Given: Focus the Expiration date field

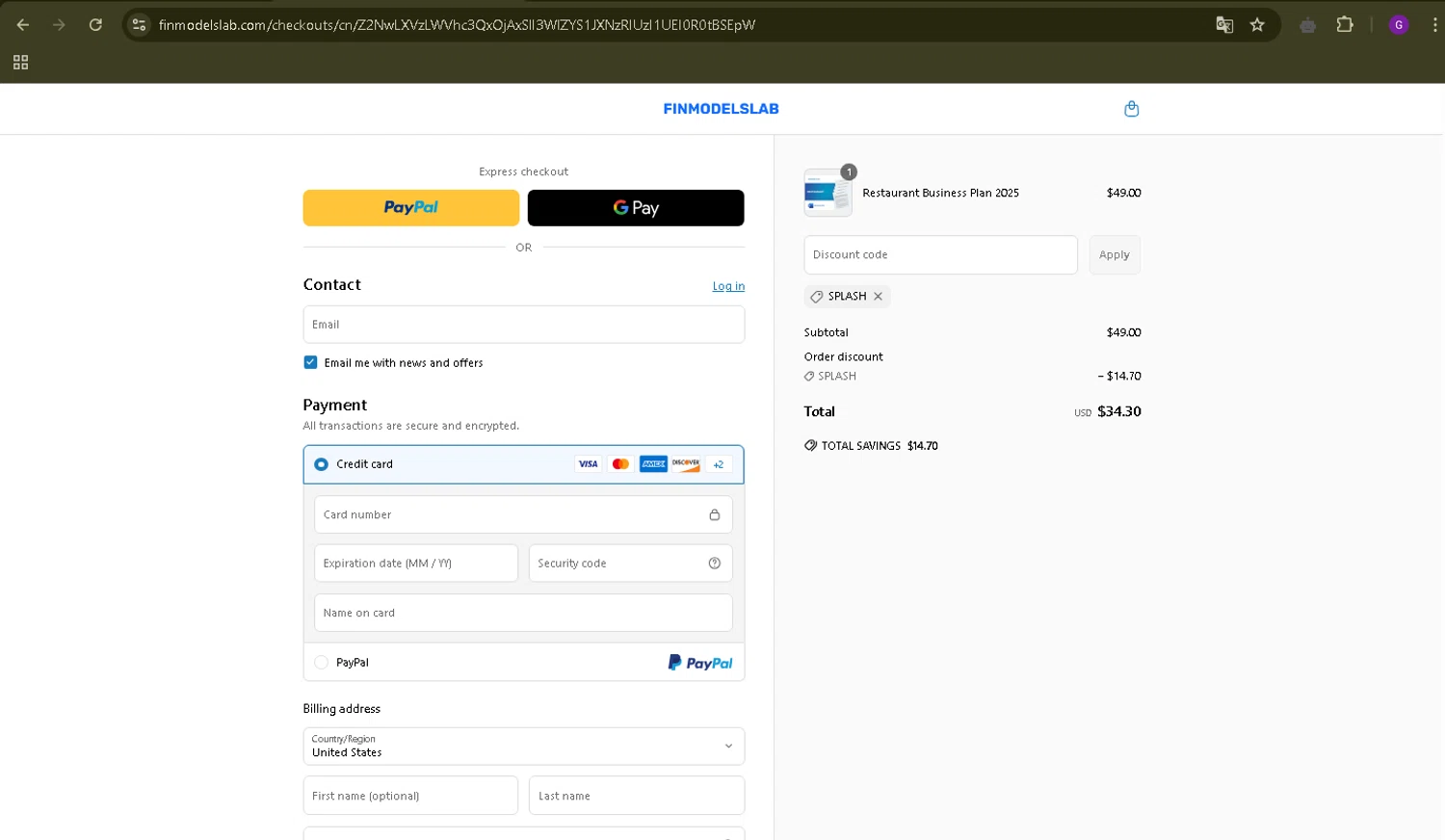Looking at the screenshot, I should (416, 564).
